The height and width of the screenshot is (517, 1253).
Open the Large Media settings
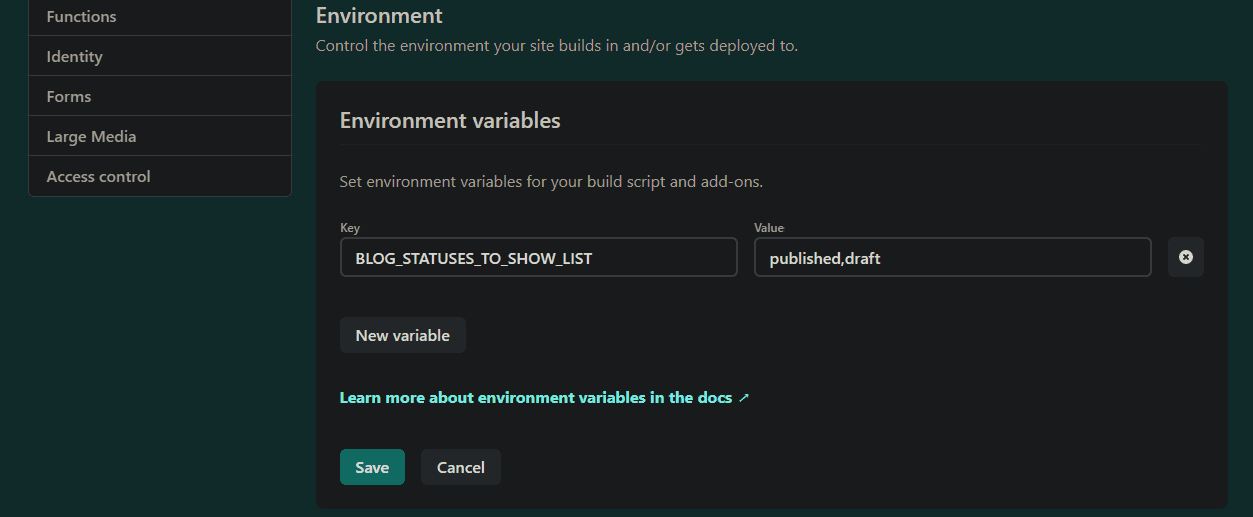tap(160, 136)
